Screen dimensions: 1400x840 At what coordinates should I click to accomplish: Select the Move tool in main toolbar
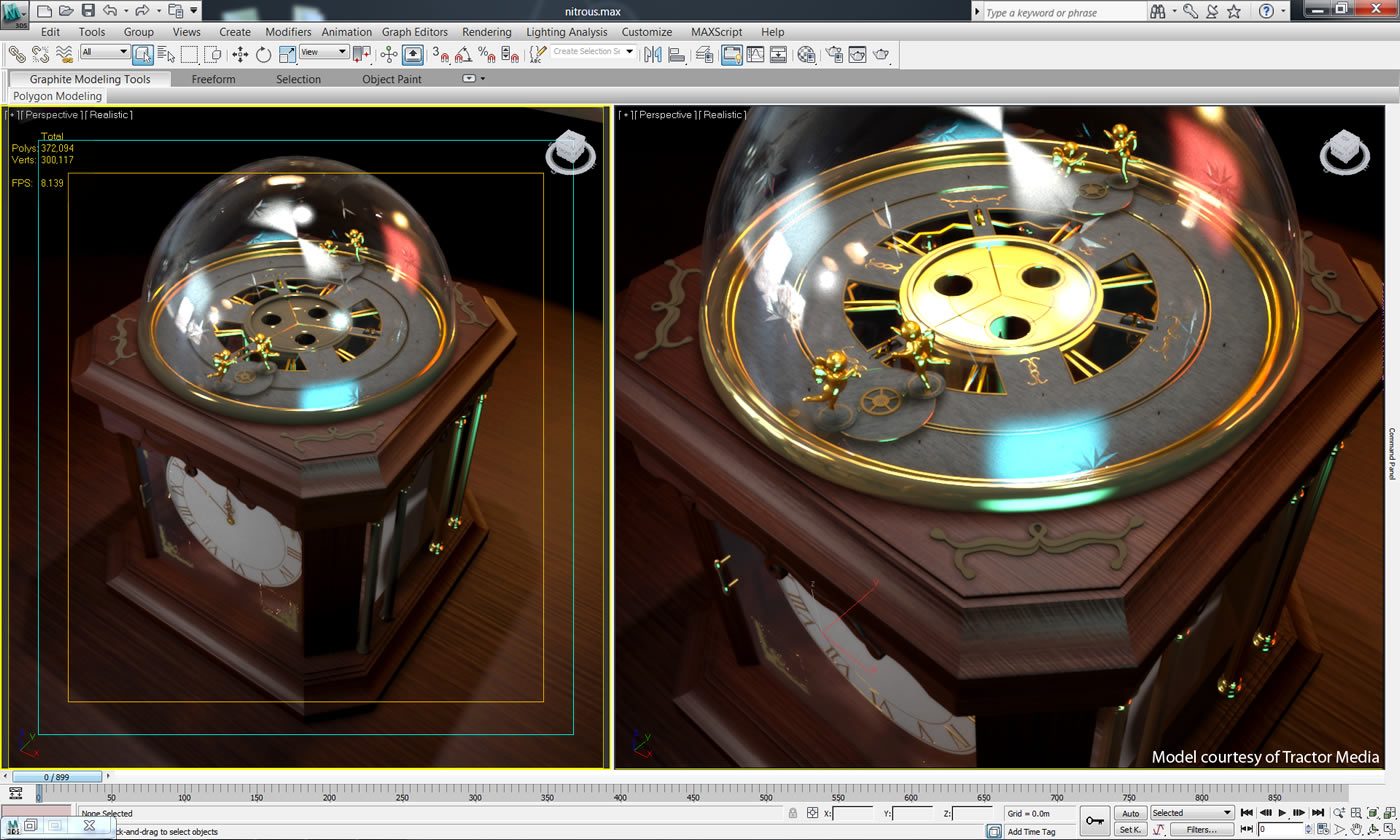pyautogui.click(x=240, y=54)
